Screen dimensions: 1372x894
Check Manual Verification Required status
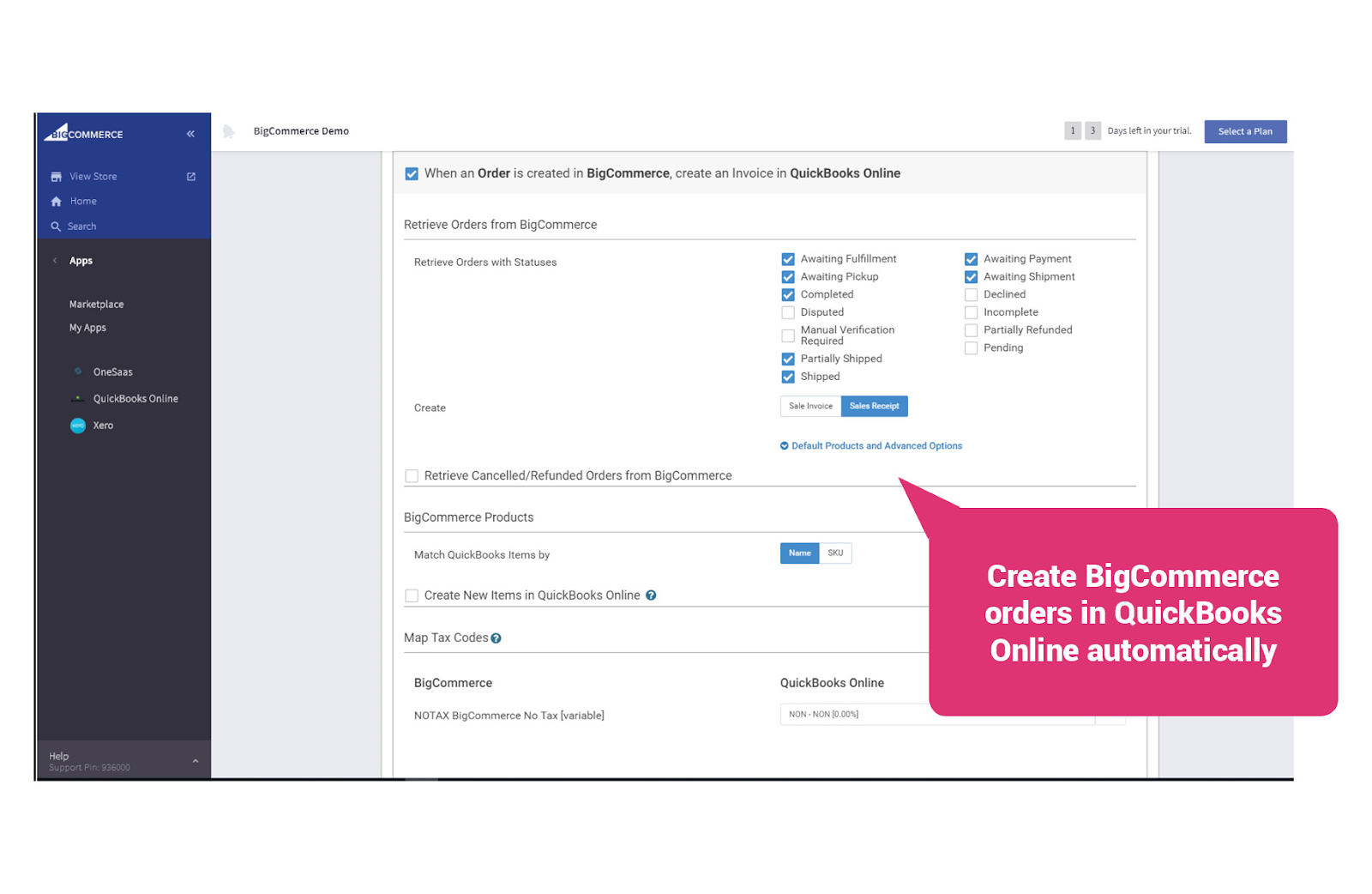click(x=788, y=335)
